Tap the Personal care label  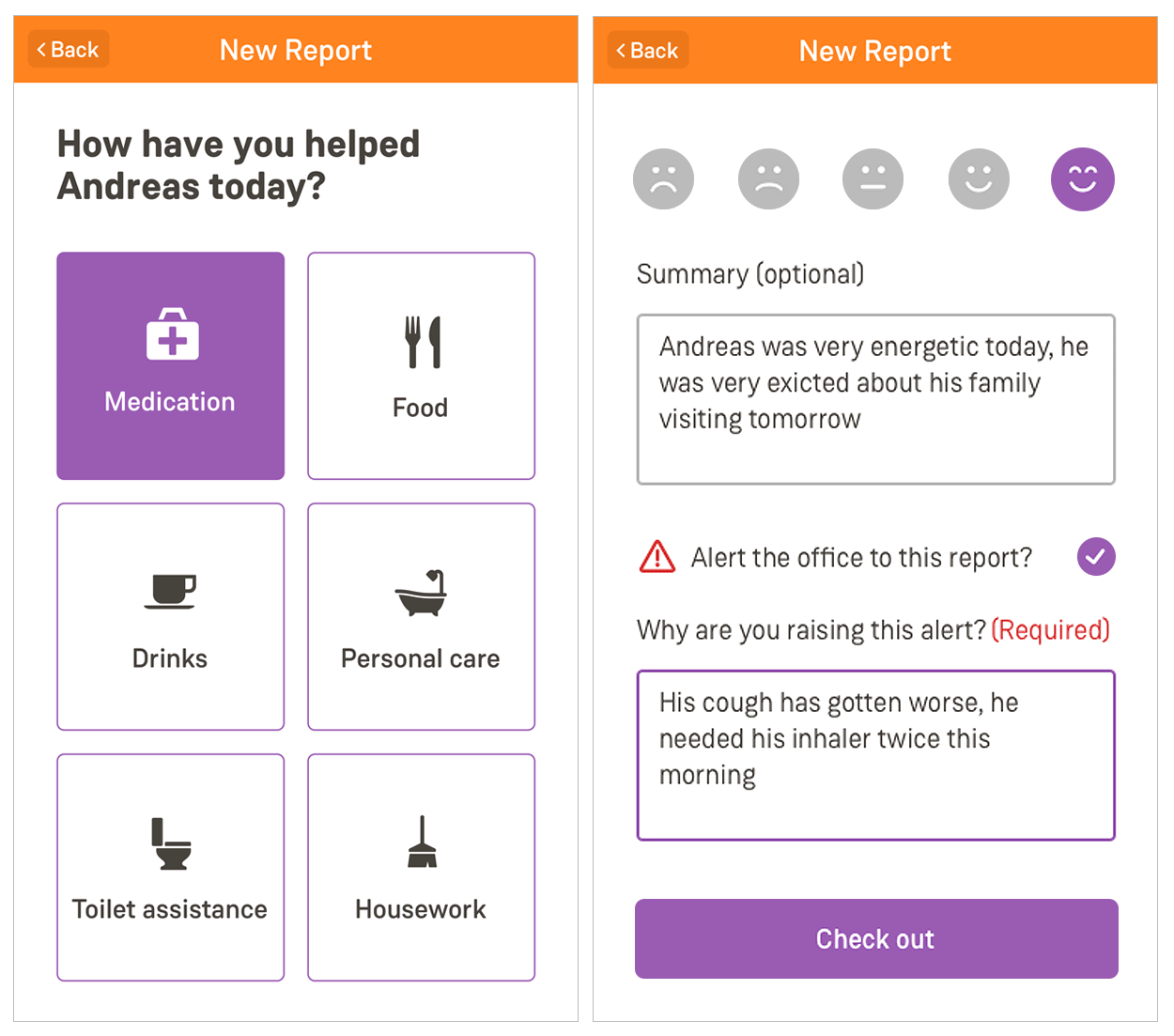[x=421, y=658]
